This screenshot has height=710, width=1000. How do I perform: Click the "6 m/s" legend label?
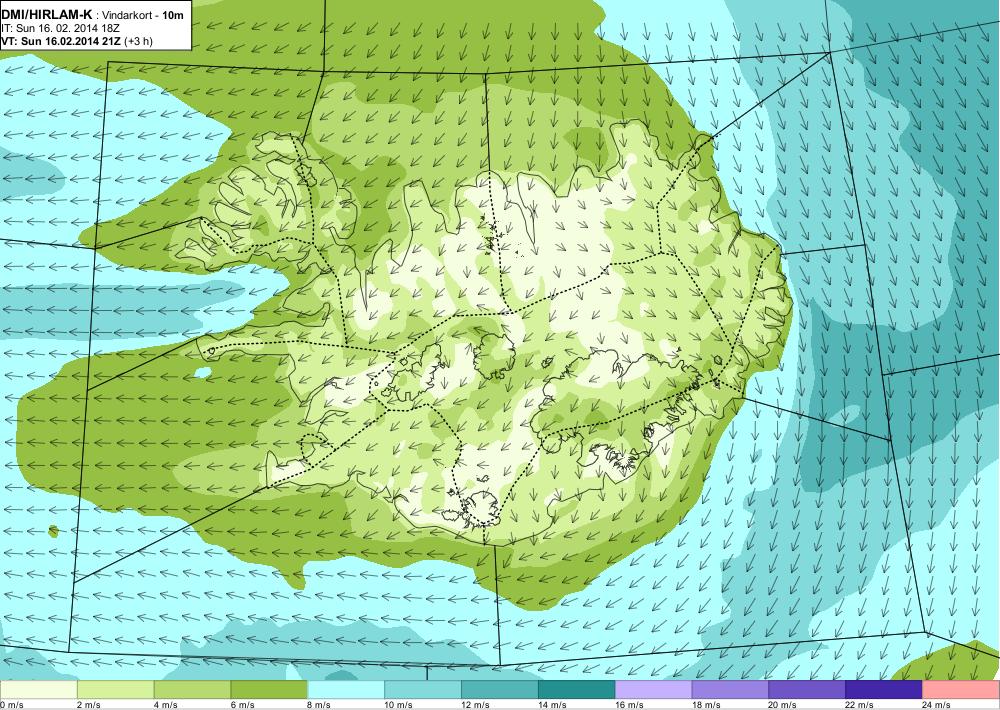242,705
